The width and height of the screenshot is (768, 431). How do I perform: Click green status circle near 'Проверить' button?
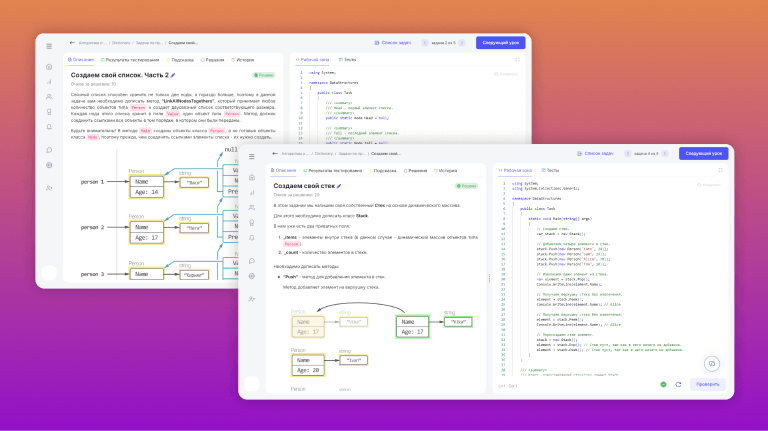pos(663,384)
